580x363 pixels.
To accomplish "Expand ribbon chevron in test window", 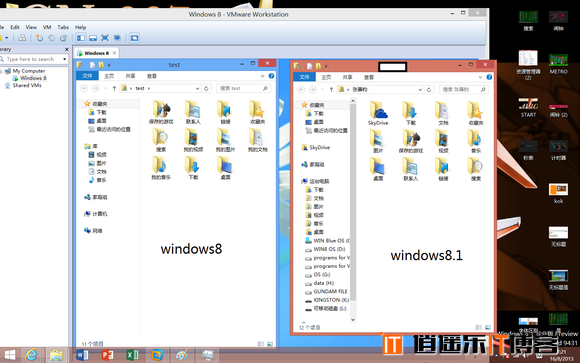I will [262, 76].
